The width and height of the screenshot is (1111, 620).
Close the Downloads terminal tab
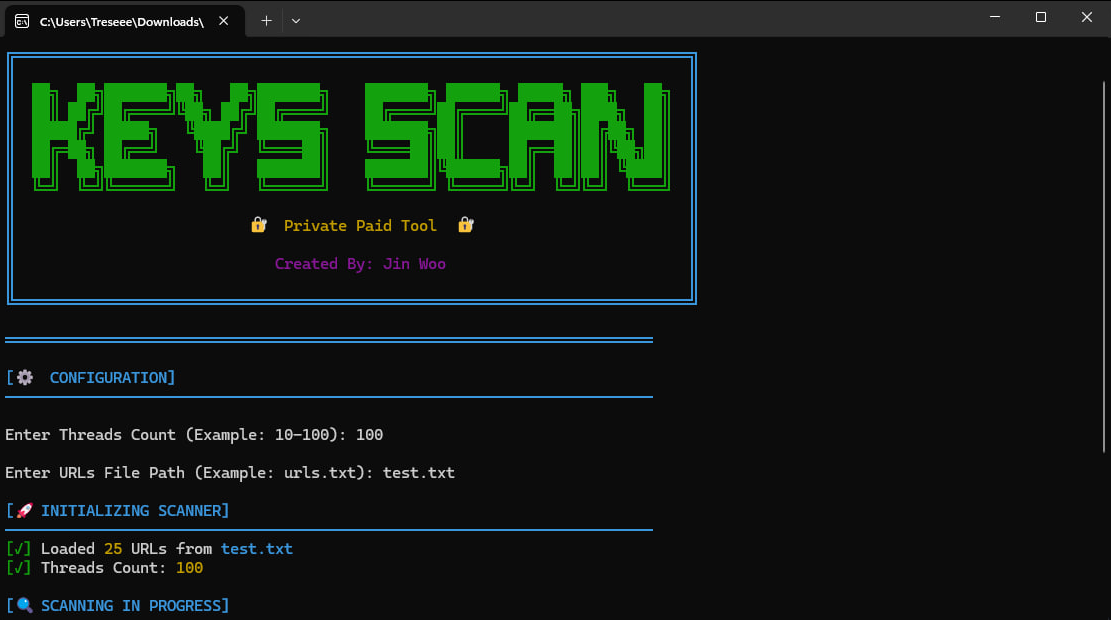click(x=224, y=21)
